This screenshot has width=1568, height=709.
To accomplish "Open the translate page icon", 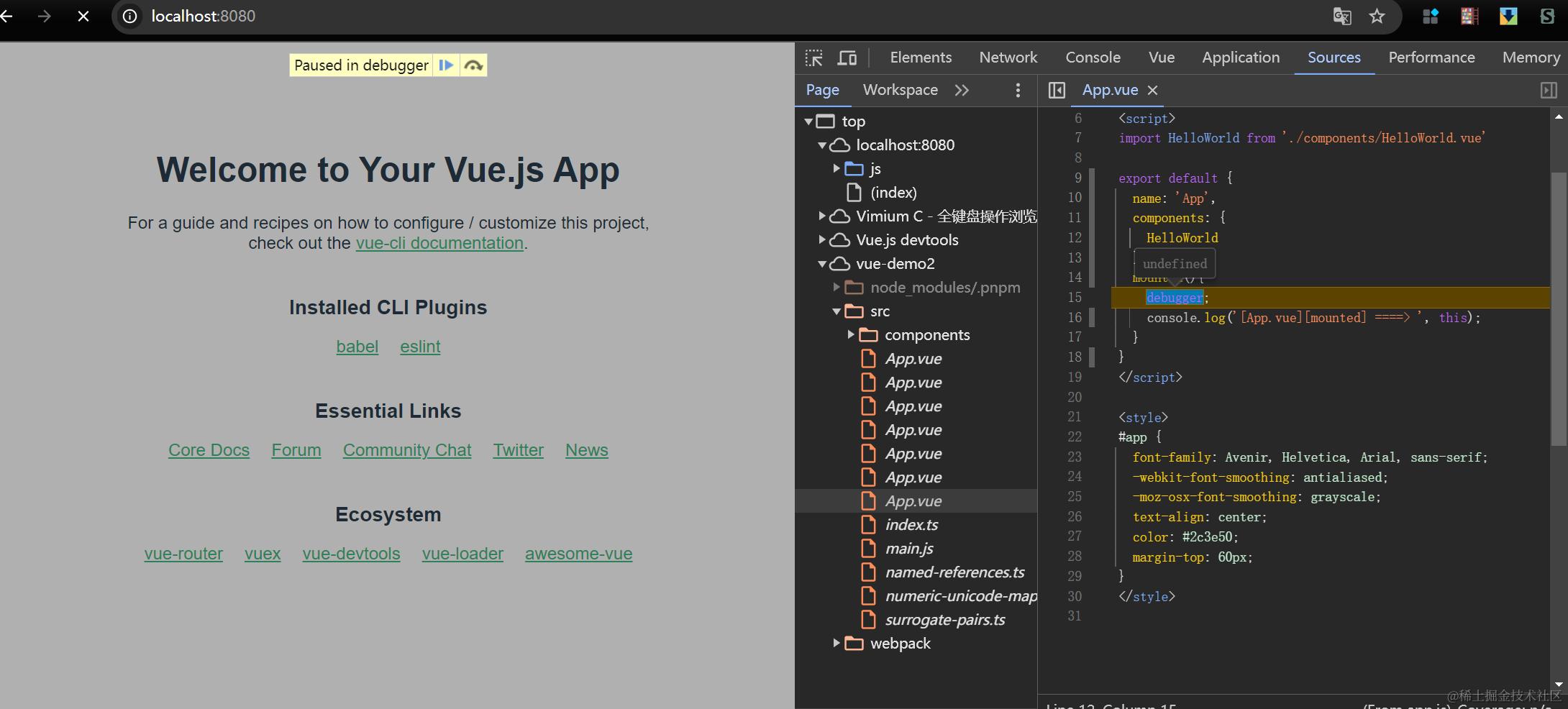I will [x=1342, y=16].
